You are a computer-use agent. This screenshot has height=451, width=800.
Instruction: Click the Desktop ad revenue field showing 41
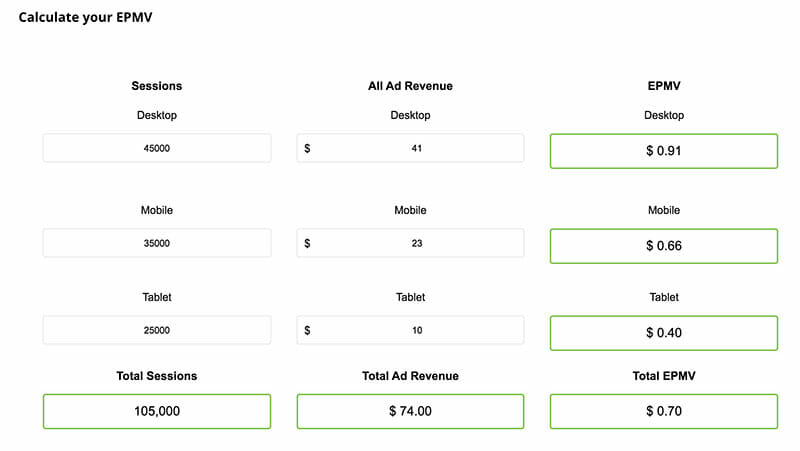tap(416, 148)
